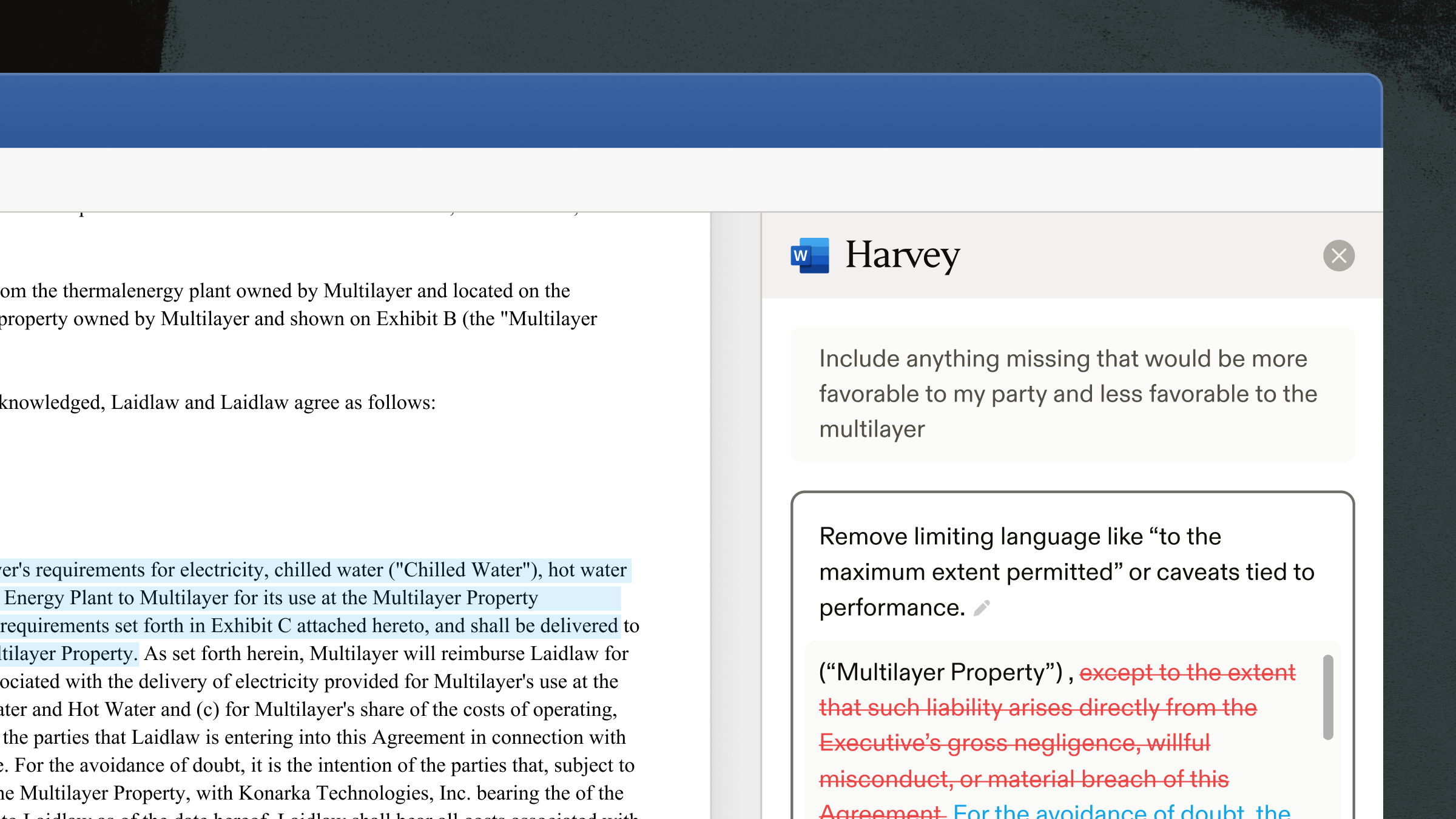Click the text '(“Multilayer Property”)' in the suggestion

point(941,673)
